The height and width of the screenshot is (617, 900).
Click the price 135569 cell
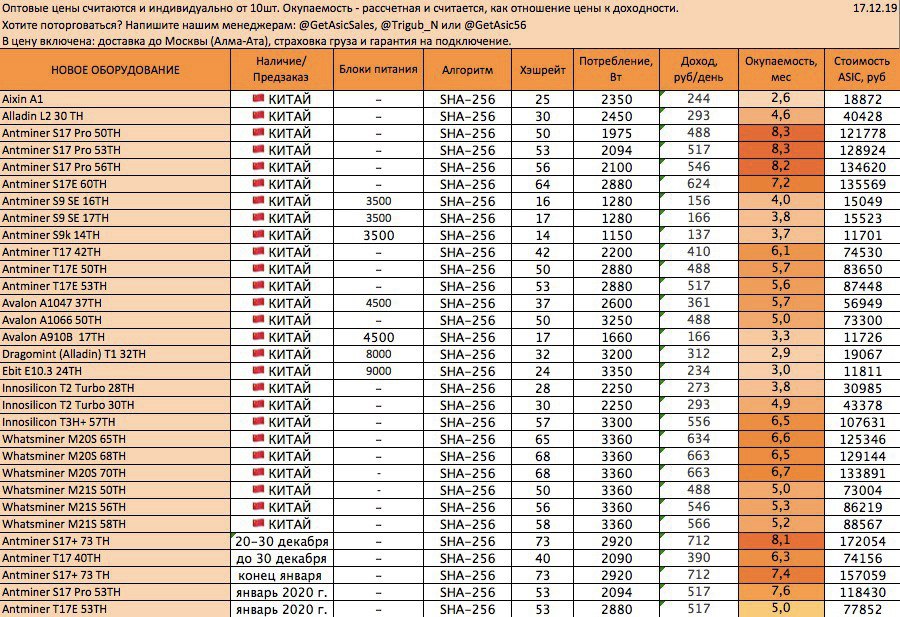(x=862, y=184)
